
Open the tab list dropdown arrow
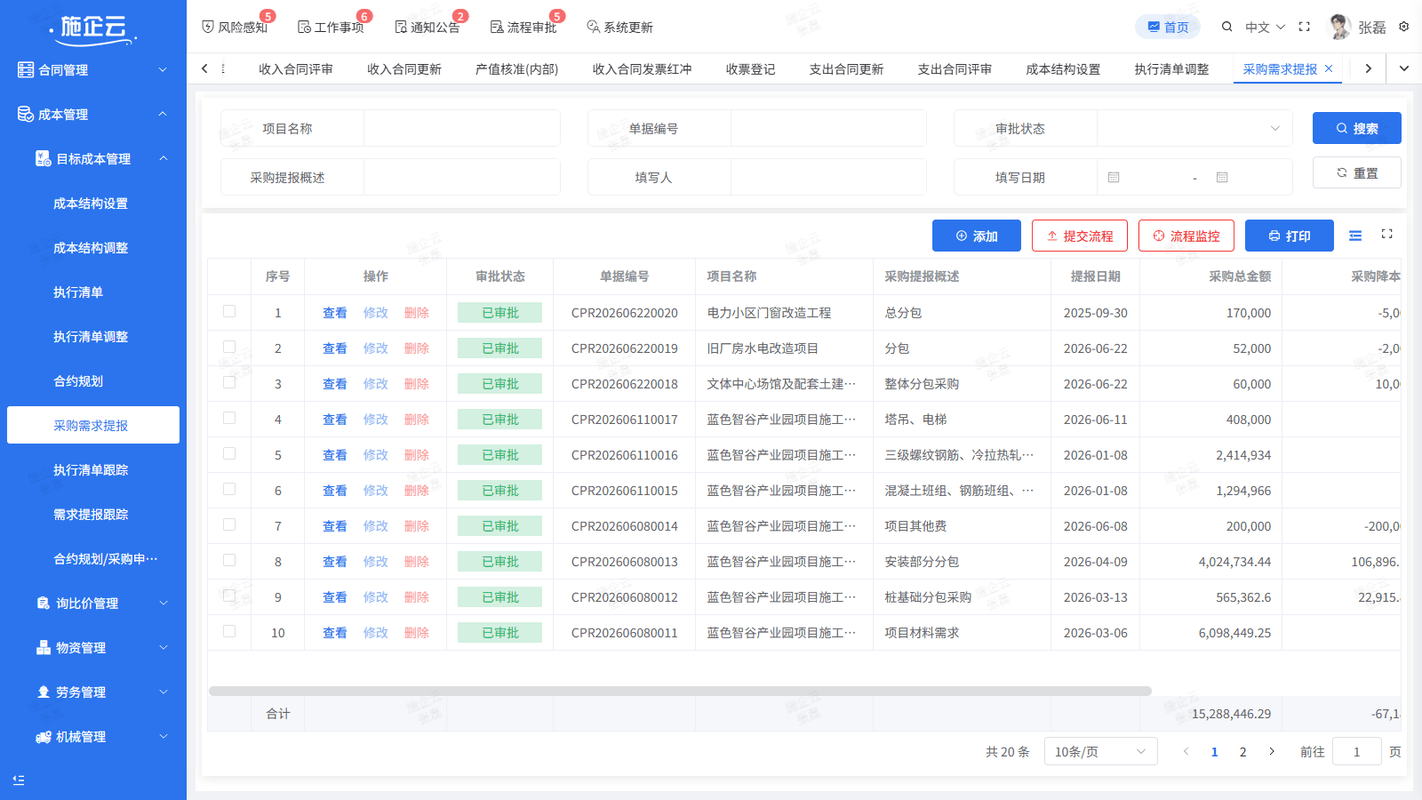(1404, 69)
